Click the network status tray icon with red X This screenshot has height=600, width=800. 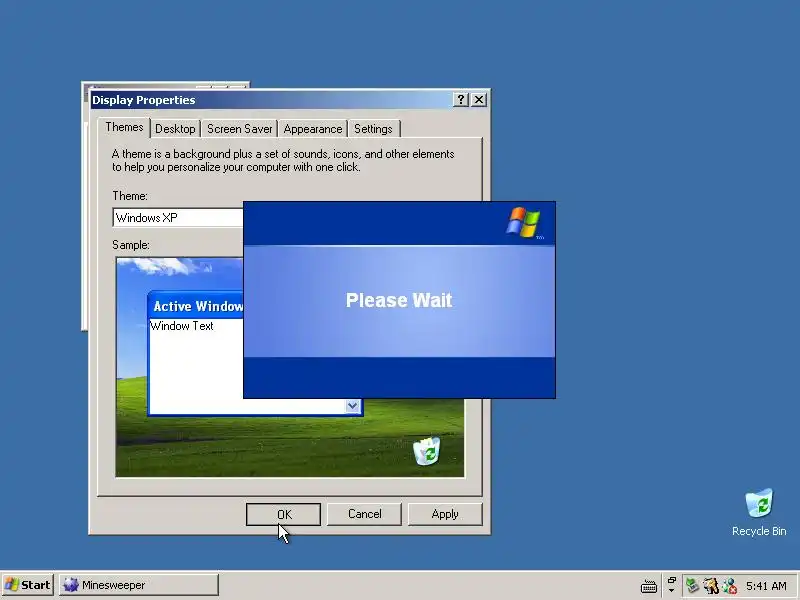(x=730, y=585)
